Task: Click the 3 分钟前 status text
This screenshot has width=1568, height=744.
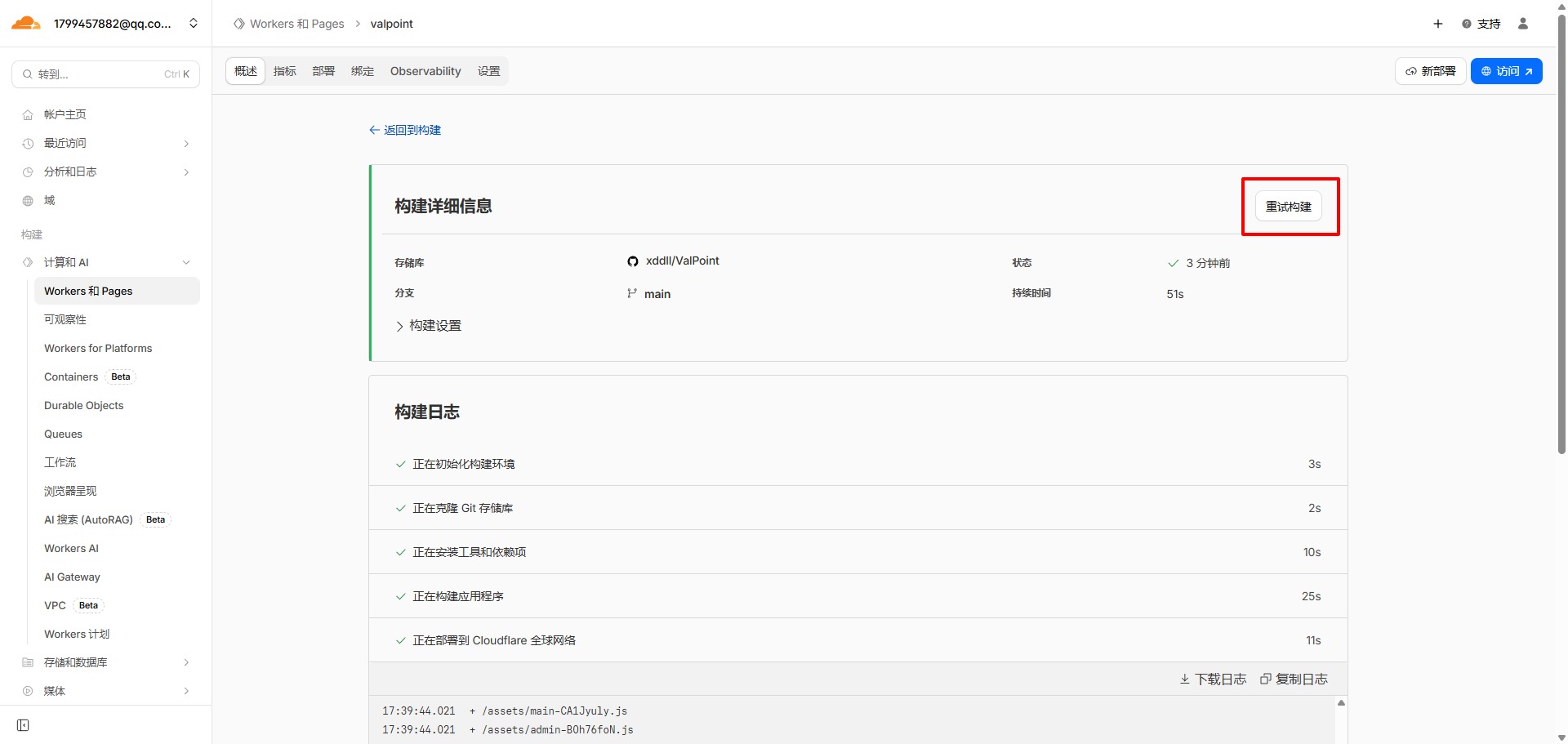Action: coord(1208,263)
